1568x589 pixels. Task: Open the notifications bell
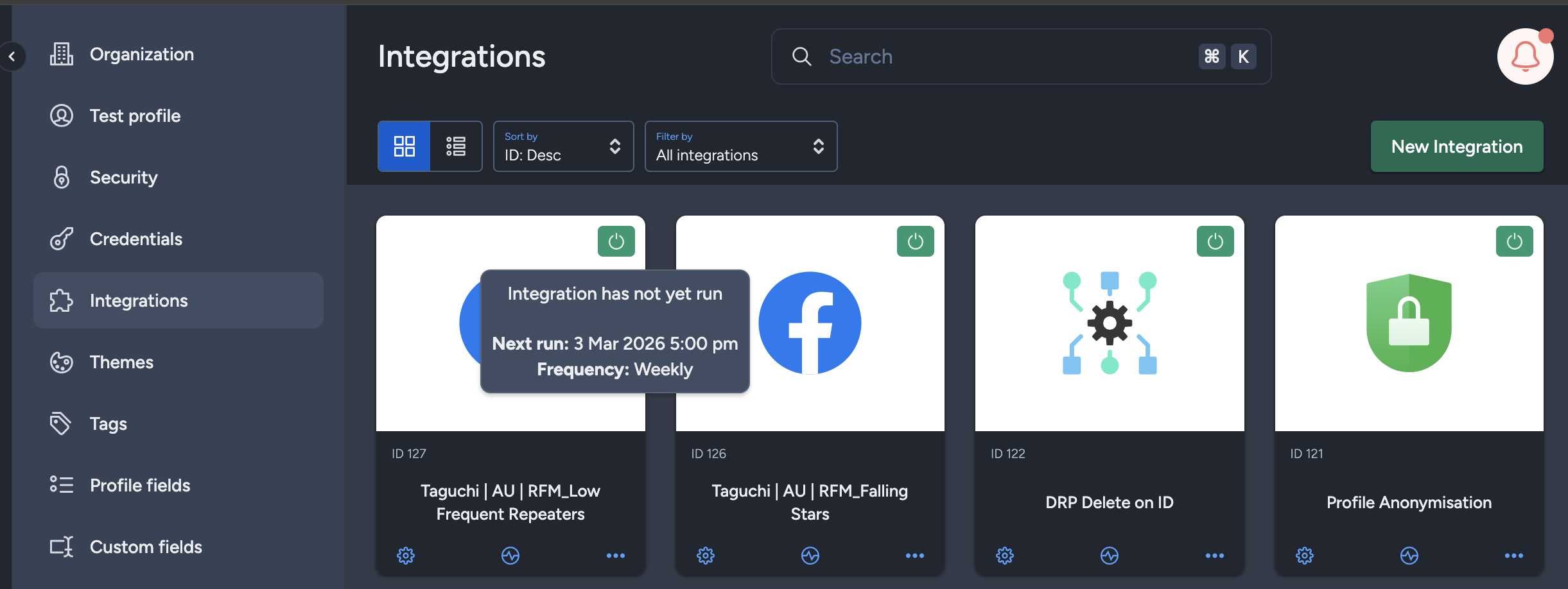pyautogui.click(x=1525, y=56)
